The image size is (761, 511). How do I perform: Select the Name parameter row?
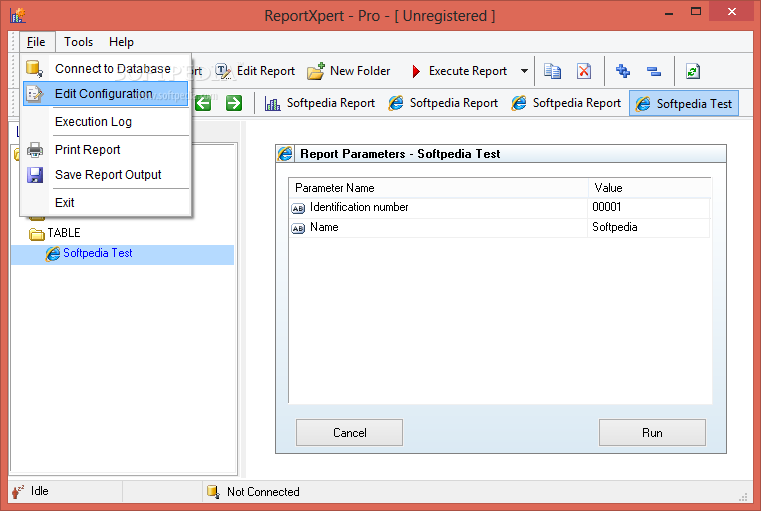point(500,228)
